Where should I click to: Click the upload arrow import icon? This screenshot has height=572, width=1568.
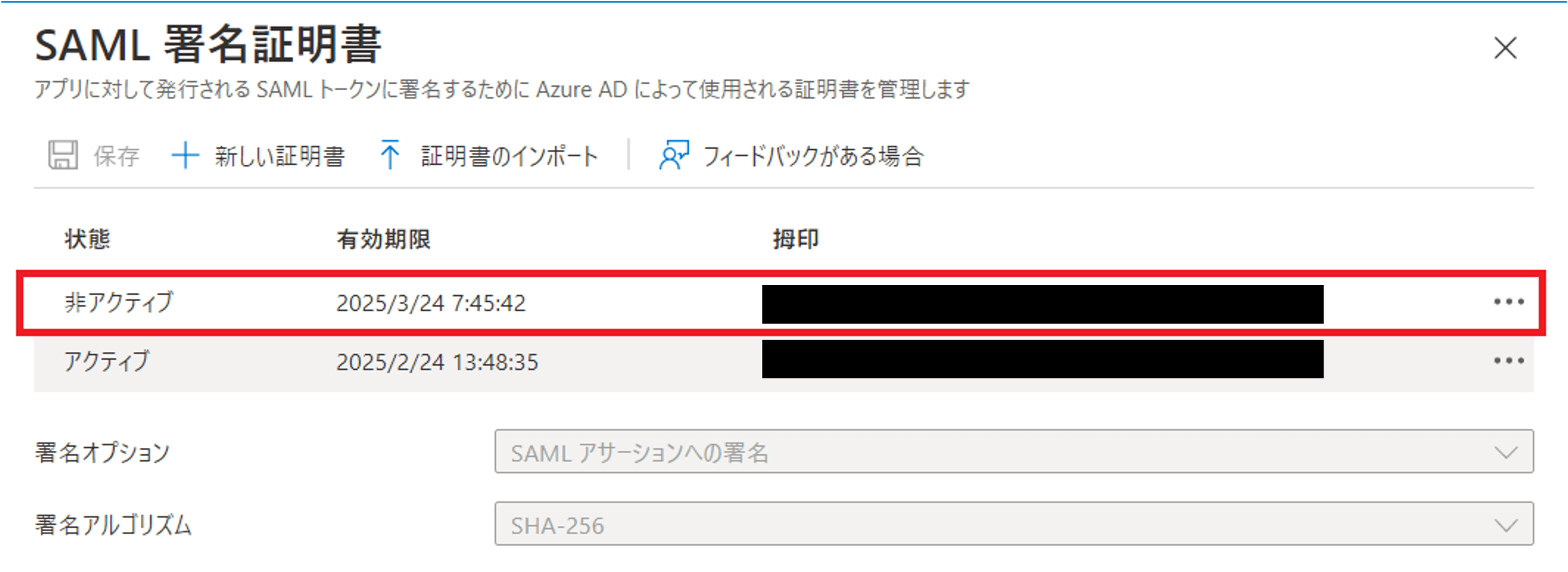coord(390,155)
